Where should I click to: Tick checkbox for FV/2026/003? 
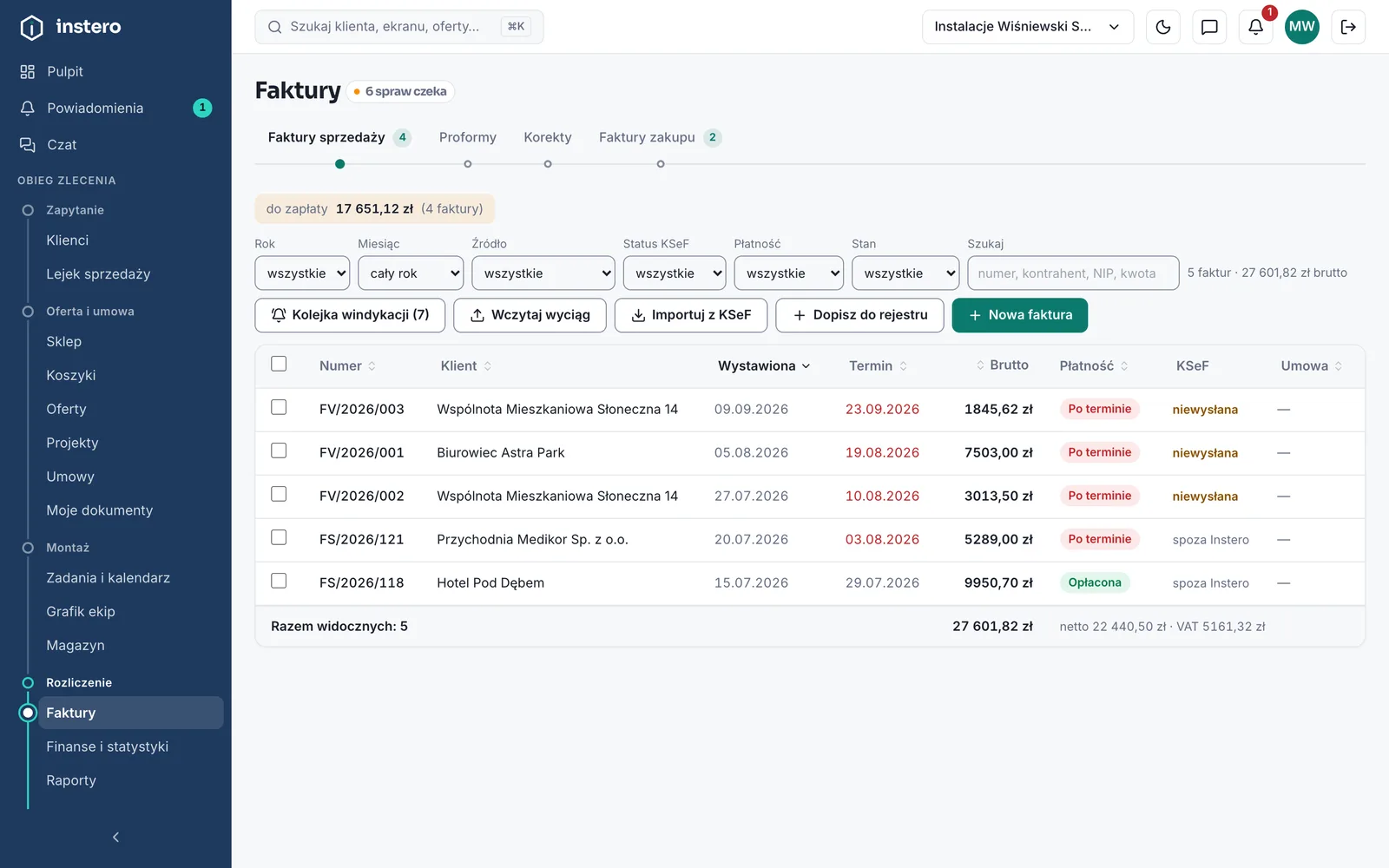(279, 407)
